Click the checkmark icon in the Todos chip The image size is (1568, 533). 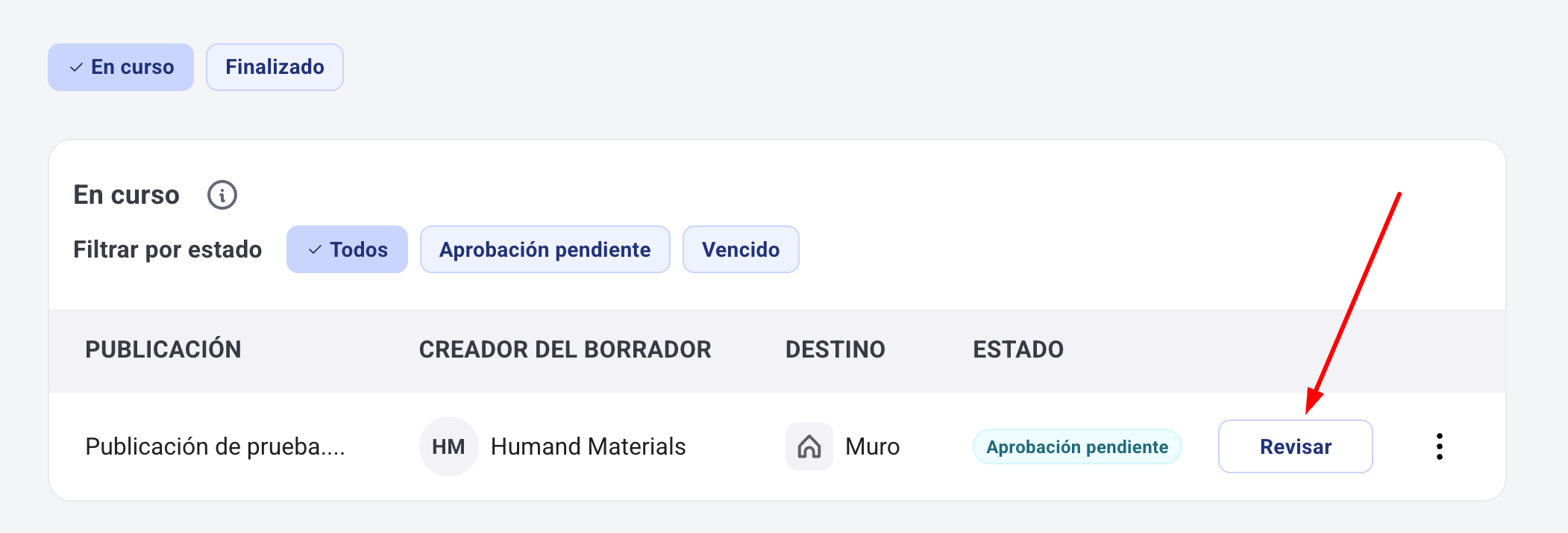[316, 249]
